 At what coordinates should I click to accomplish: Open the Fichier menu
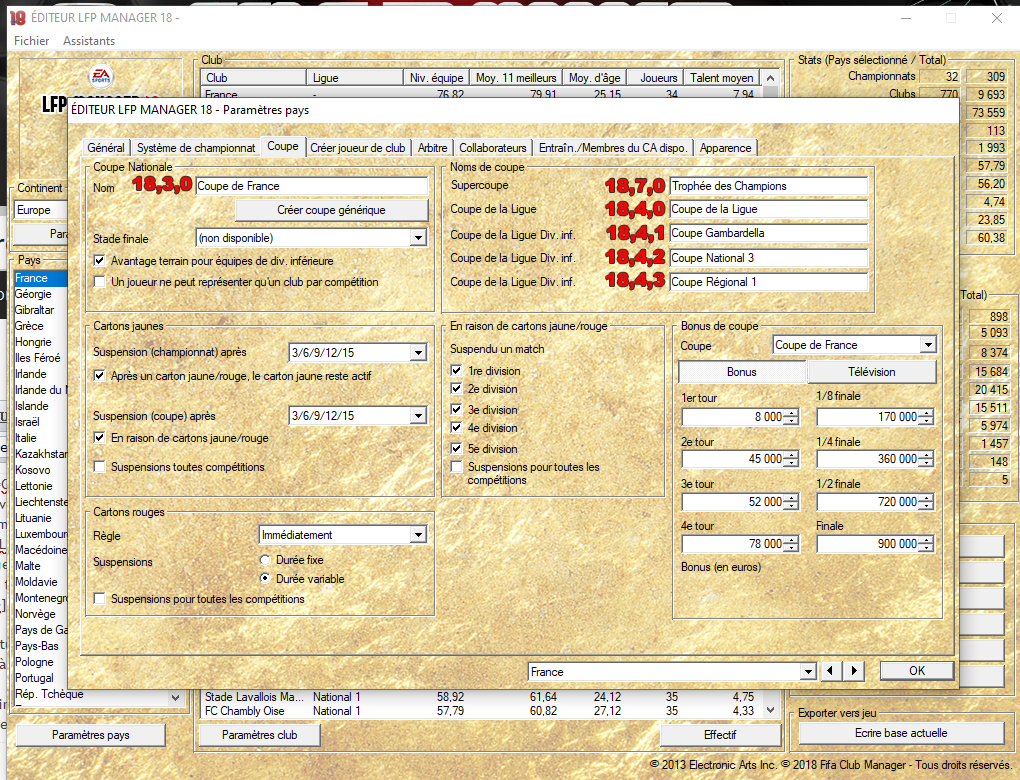tap(32, 40)
